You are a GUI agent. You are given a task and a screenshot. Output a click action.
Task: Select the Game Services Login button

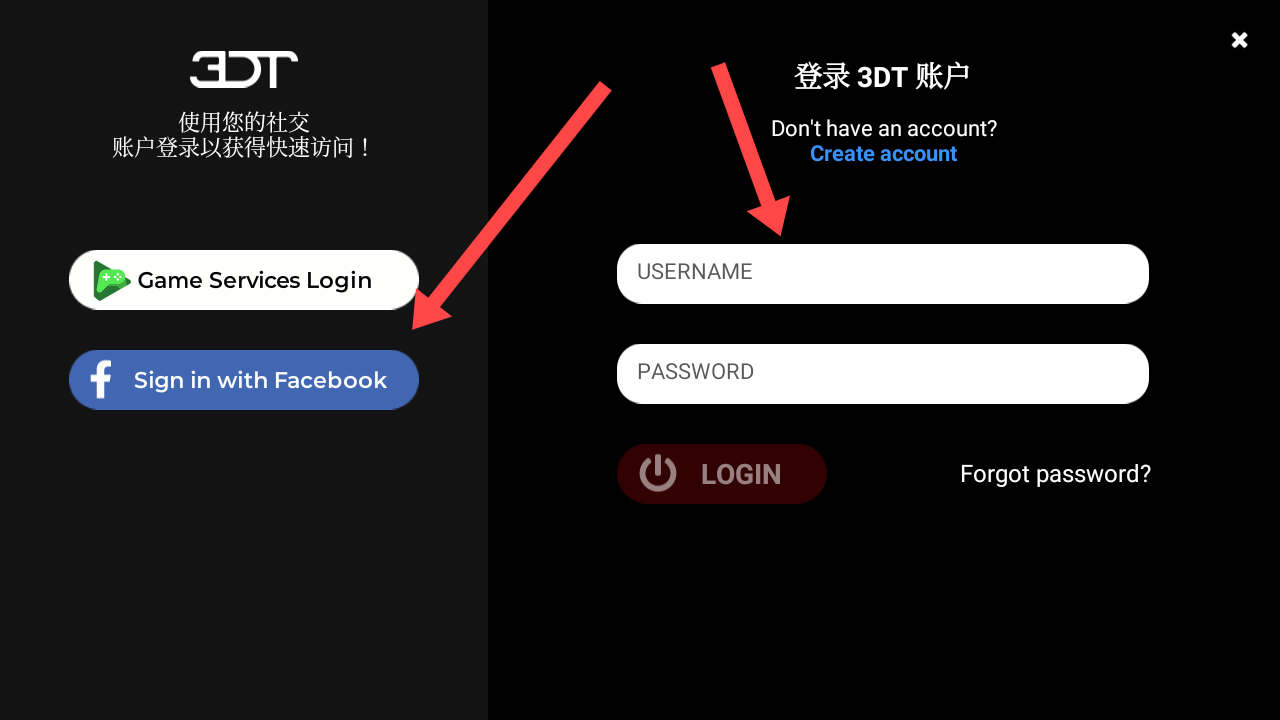pyautogui.click(x=244, y=280)
